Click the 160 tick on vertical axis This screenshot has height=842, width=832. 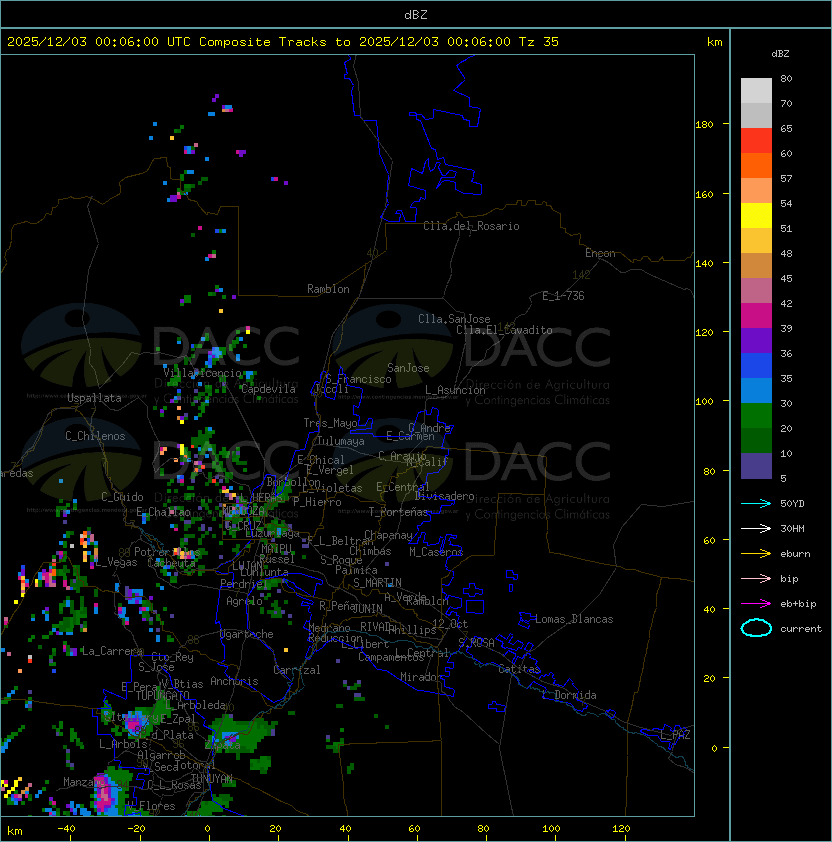[x=704, y=194]
